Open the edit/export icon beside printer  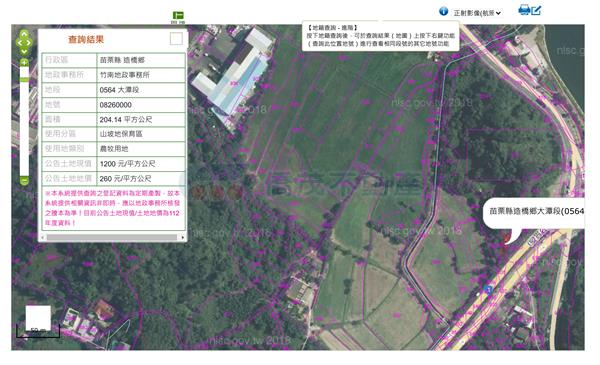536,10
